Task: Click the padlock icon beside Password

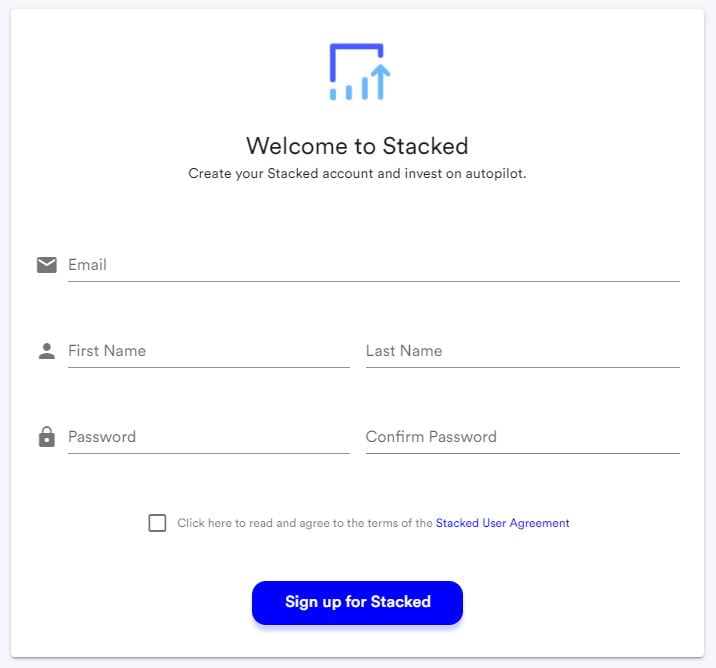Action: (47, 437)
